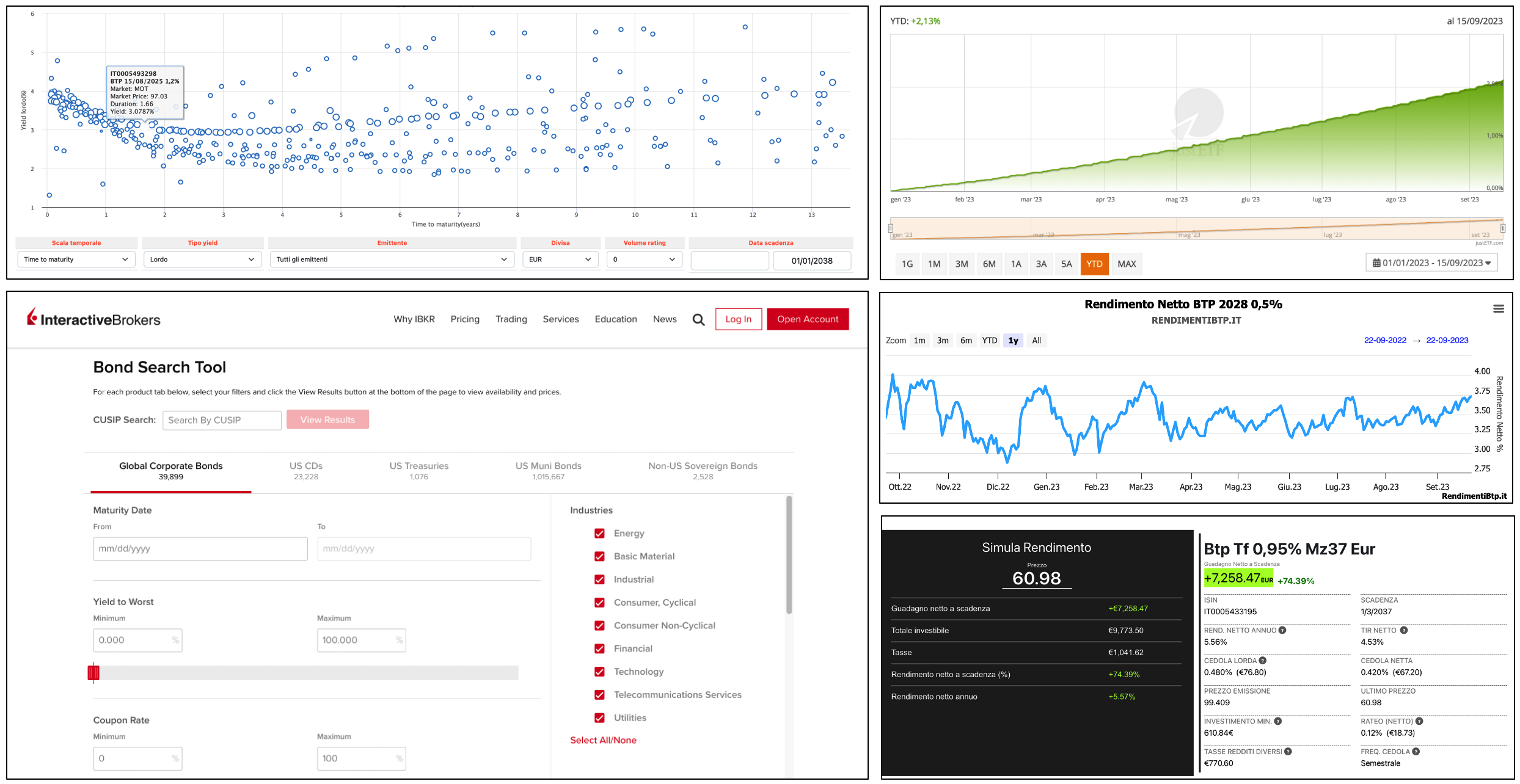Screen dimensions: 1520x784
Task: Select 1y zoom on BTP 2028 chart
Action: (1013, 341)
